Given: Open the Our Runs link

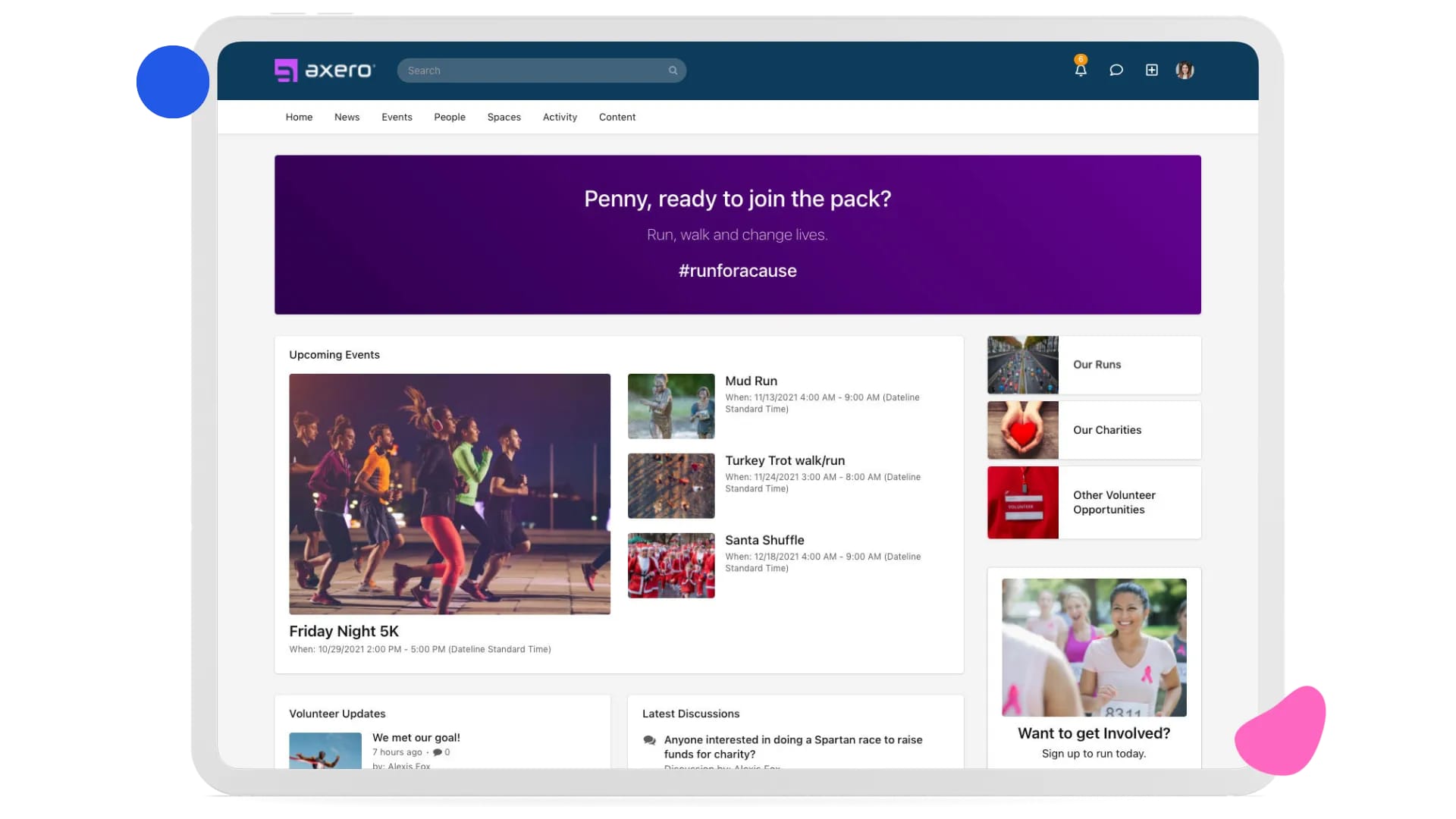Looking at the screenshot, I should coord(1097,365).
